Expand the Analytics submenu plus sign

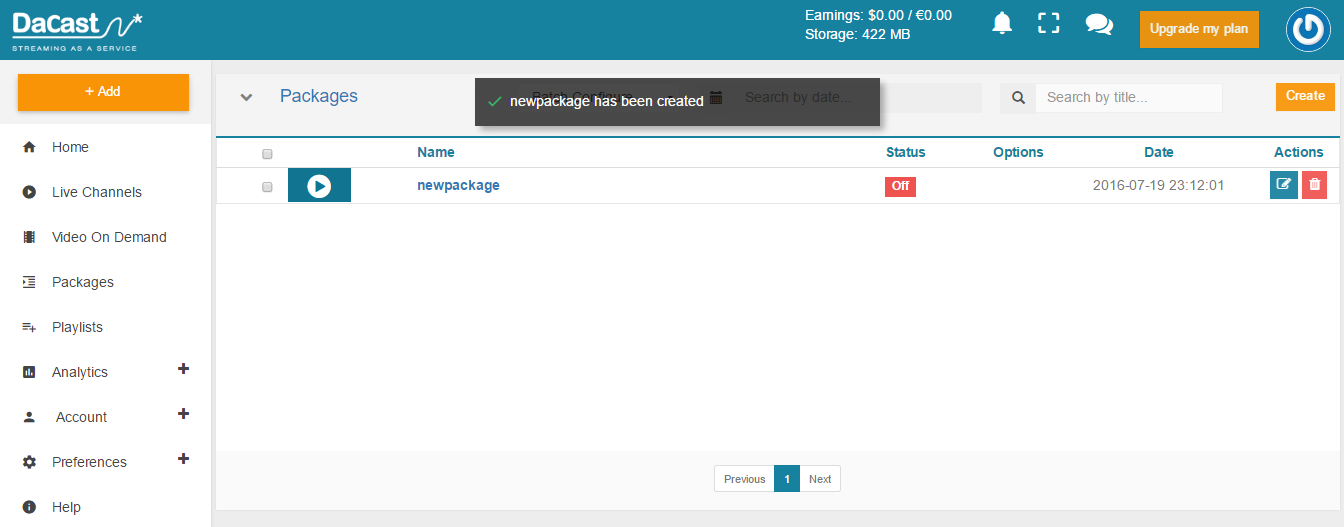point(183,369)
